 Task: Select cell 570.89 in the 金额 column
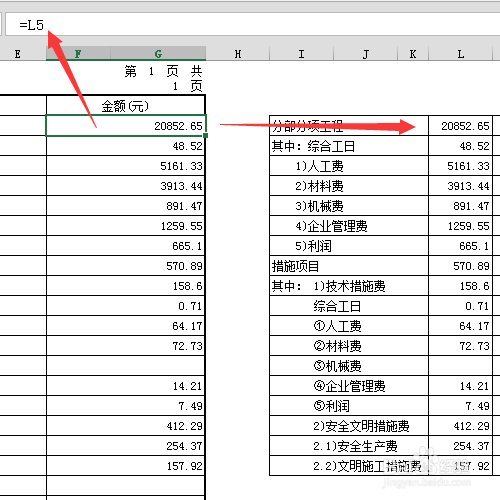tap(125, 266)
